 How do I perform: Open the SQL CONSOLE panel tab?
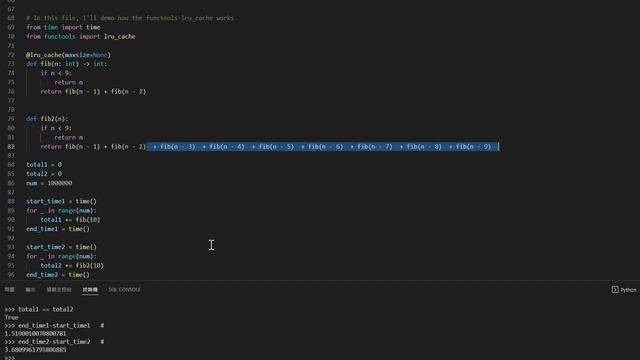click(x=124, y=289)
